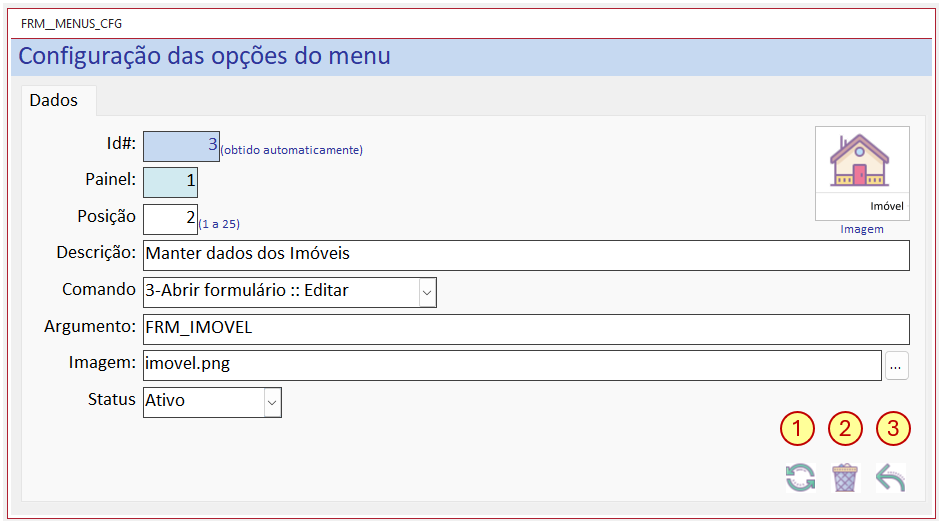Click the 'Painel:' label
941x521 pixels.
[x=111, y=179]
